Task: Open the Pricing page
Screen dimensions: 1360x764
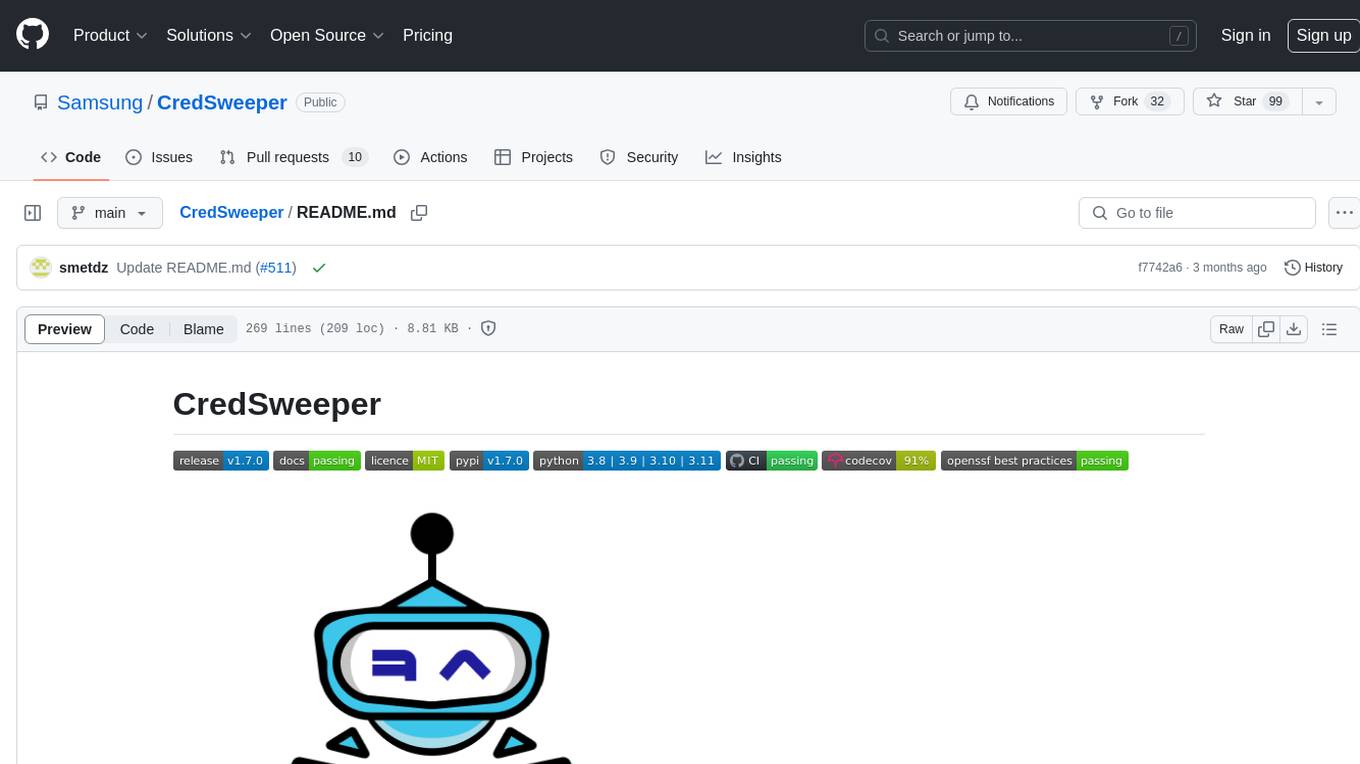Action: click(x=427, y=35)
